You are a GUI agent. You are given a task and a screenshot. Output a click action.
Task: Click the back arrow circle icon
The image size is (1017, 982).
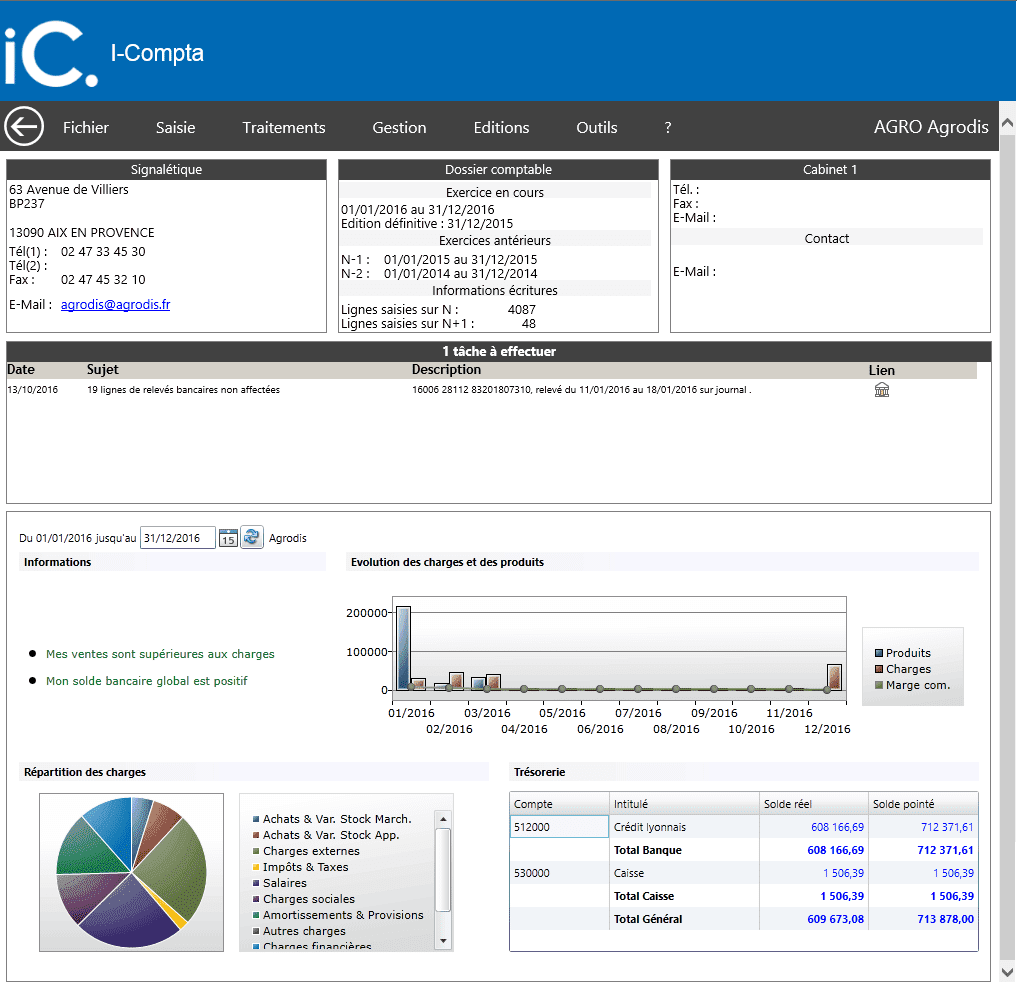tap(24, 126)
